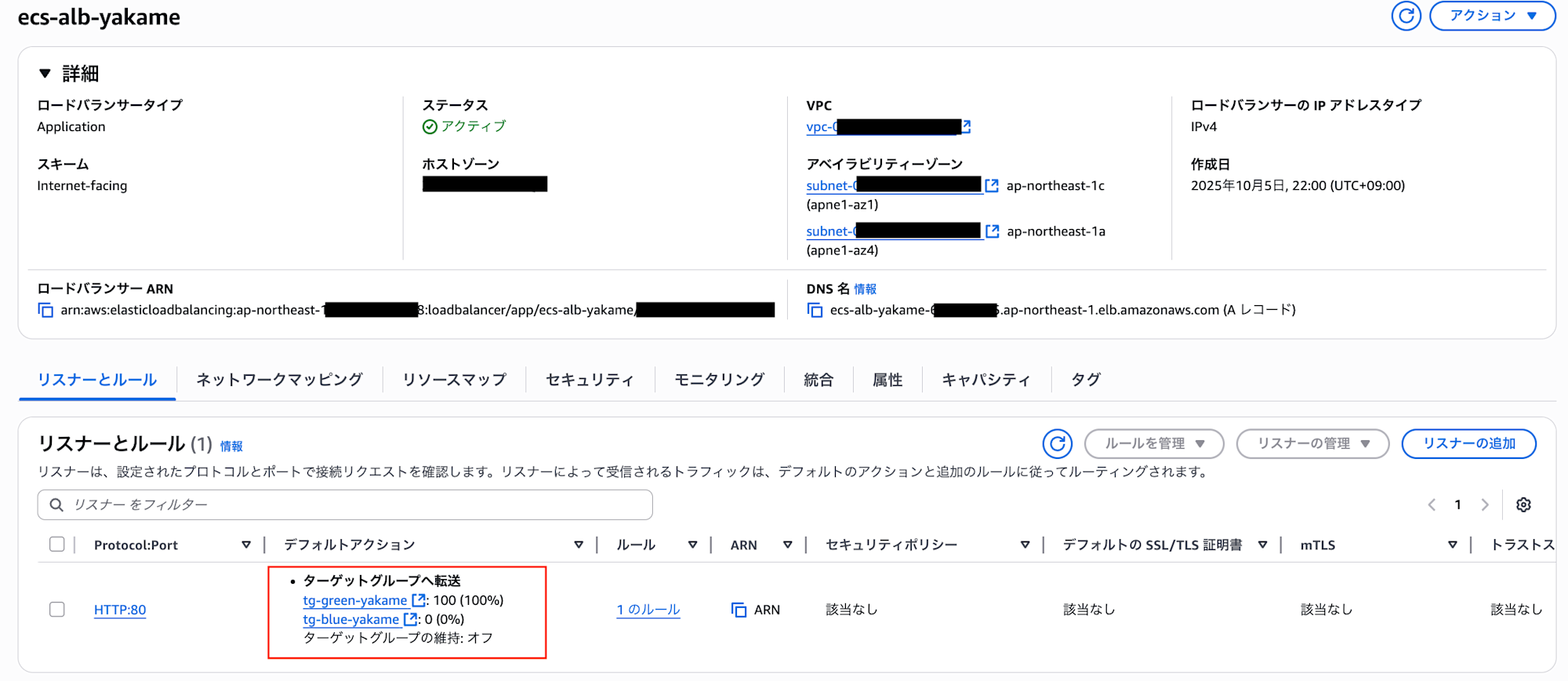The image size is (1568, 681).
Task: Click the ターゲットグループの維持: オフ text
Action: click(398, 638)
